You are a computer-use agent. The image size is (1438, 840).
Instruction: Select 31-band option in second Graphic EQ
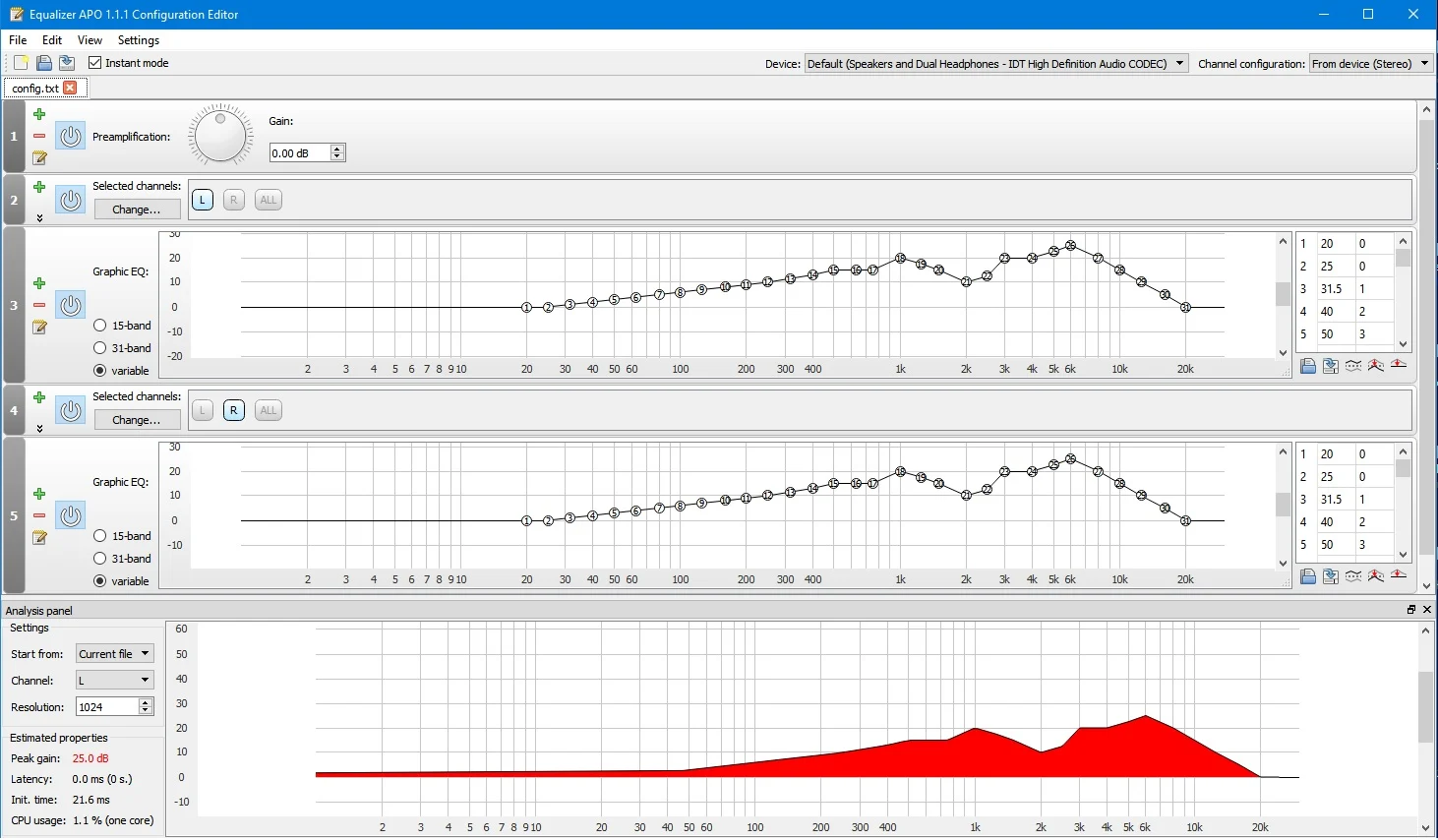[100, 559]
